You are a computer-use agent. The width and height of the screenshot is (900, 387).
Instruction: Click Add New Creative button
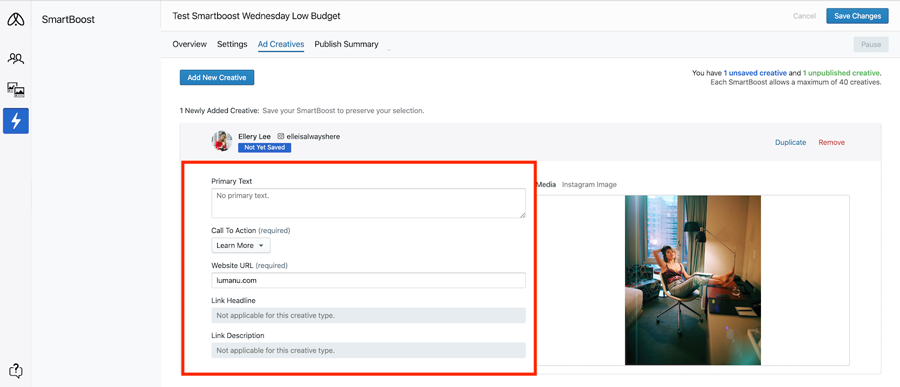point(217,78)
